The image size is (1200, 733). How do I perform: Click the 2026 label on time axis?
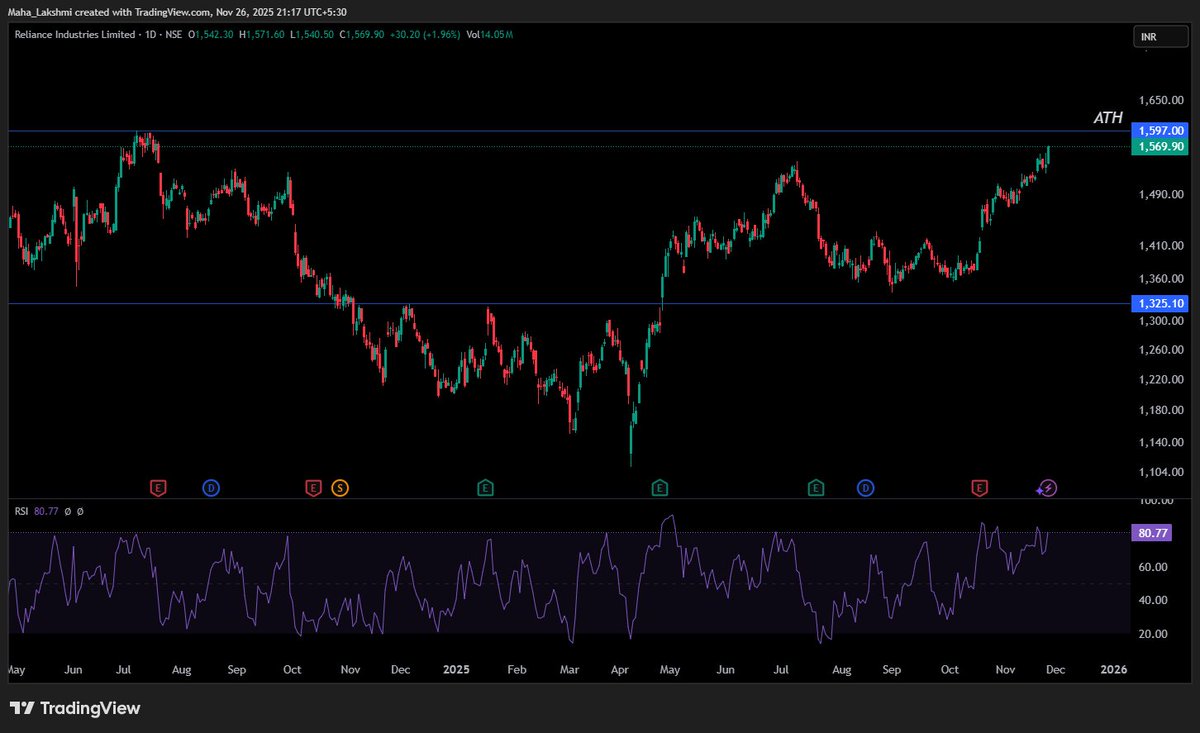(x=1113, y=669)
